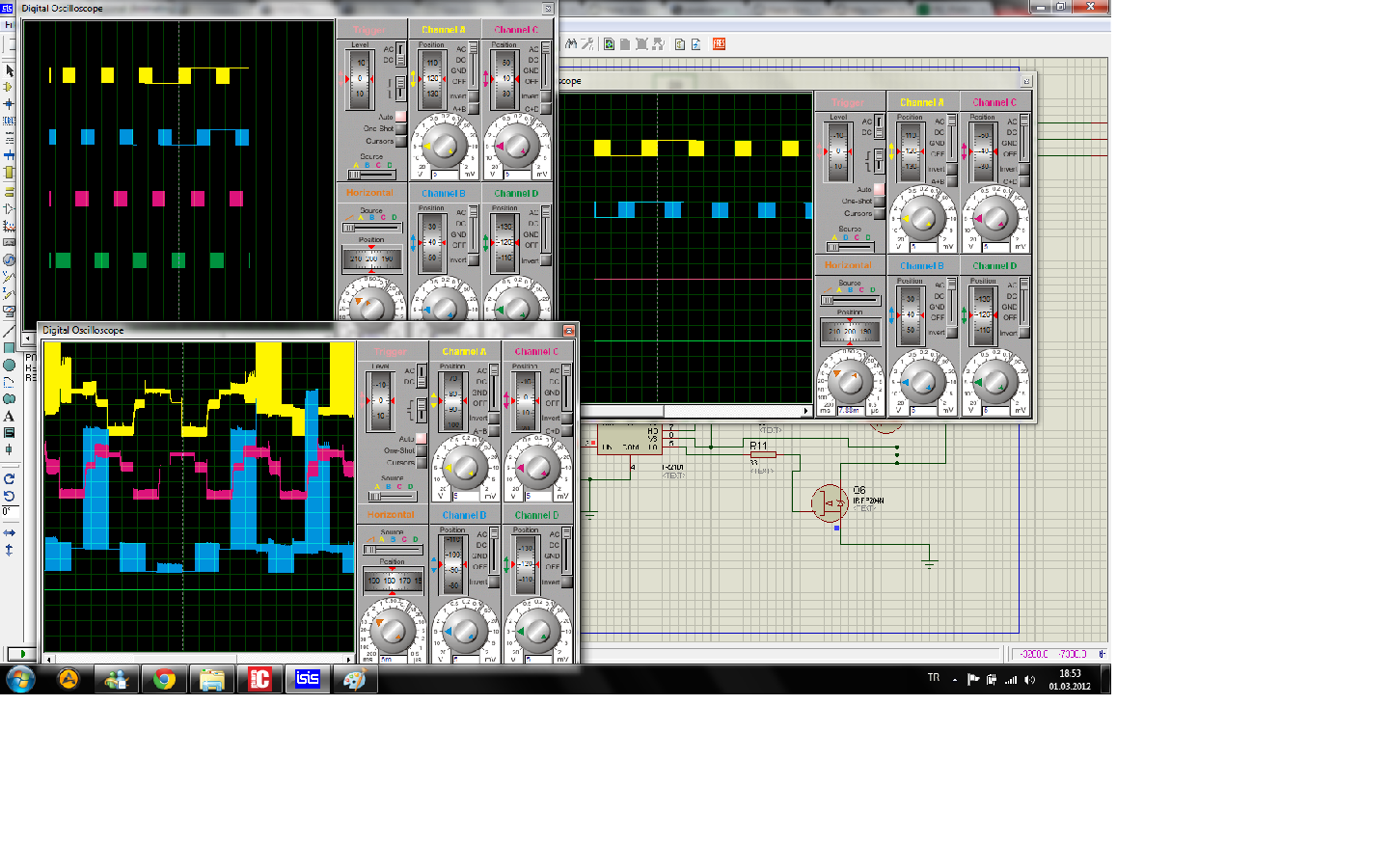1389x868 pixels.
Task: Select the Subcircuit Mode tool
Action: click(9, 173)
